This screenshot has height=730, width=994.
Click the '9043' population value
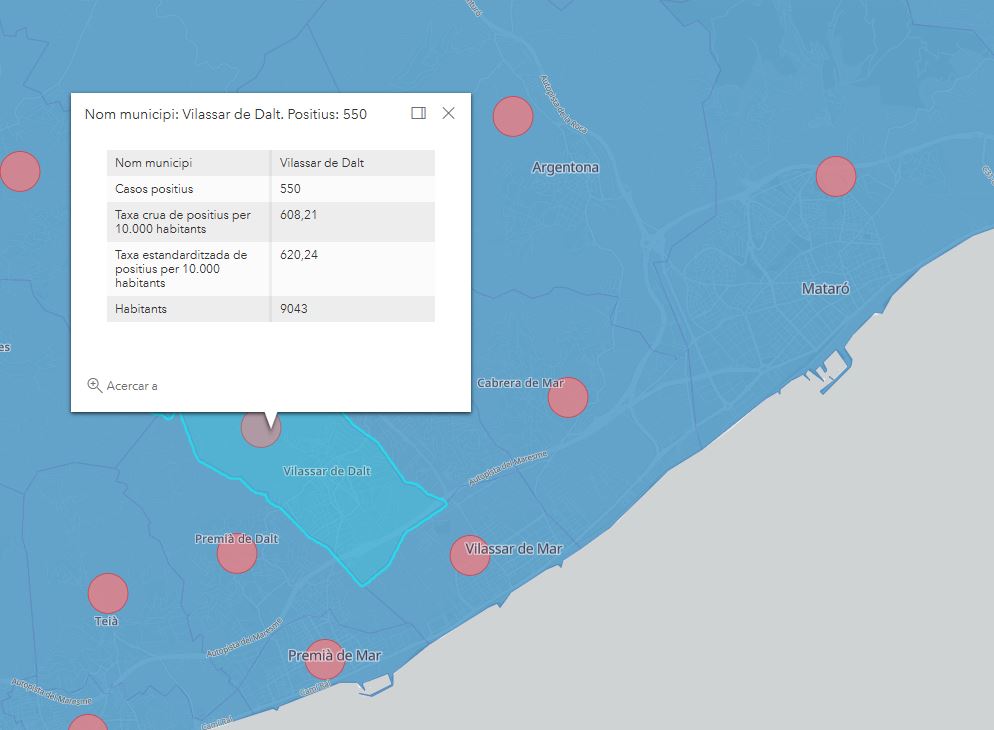(x=294, y=309)
